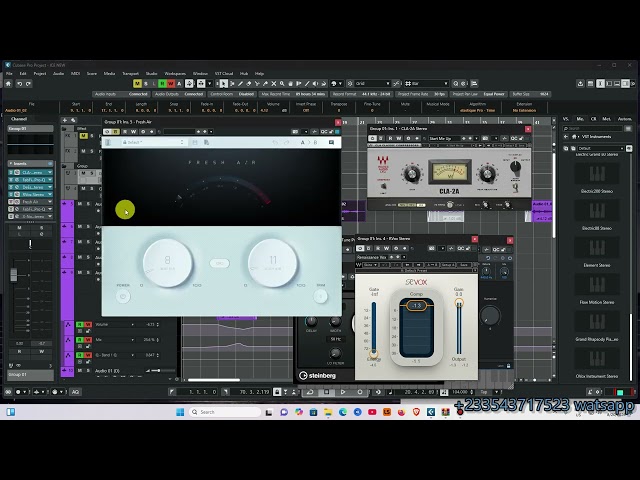Select the Object Selection arrow tool

[223, 84]
